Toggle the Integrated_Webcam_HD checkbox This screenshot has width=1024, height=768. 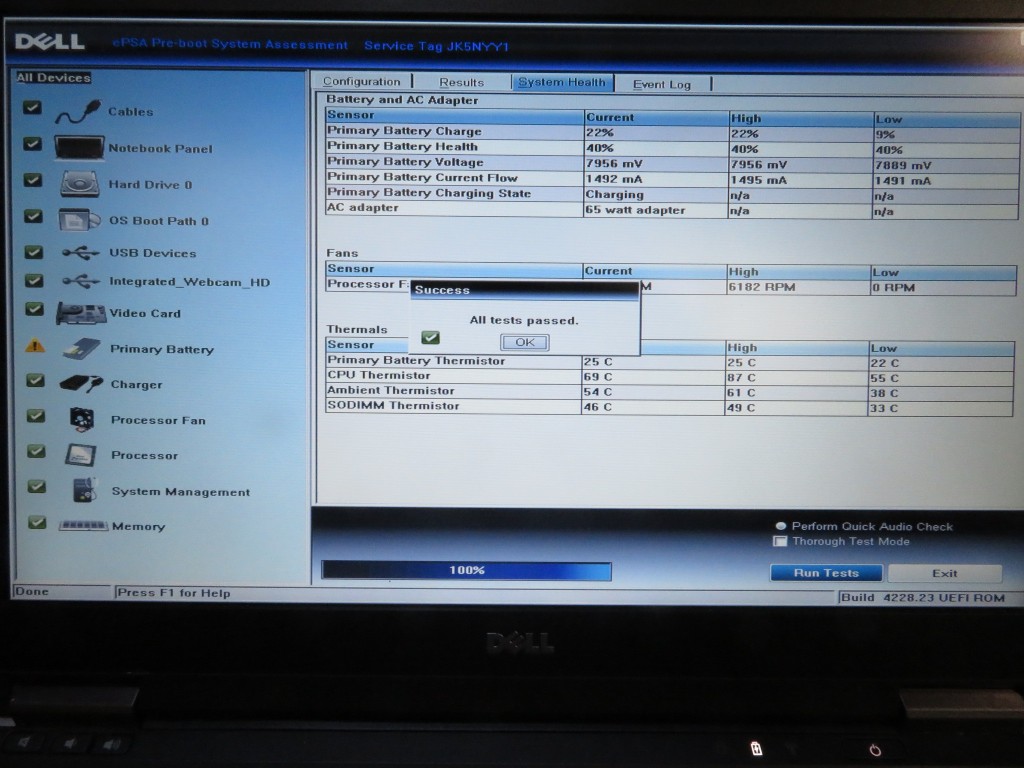click(34, 280)
